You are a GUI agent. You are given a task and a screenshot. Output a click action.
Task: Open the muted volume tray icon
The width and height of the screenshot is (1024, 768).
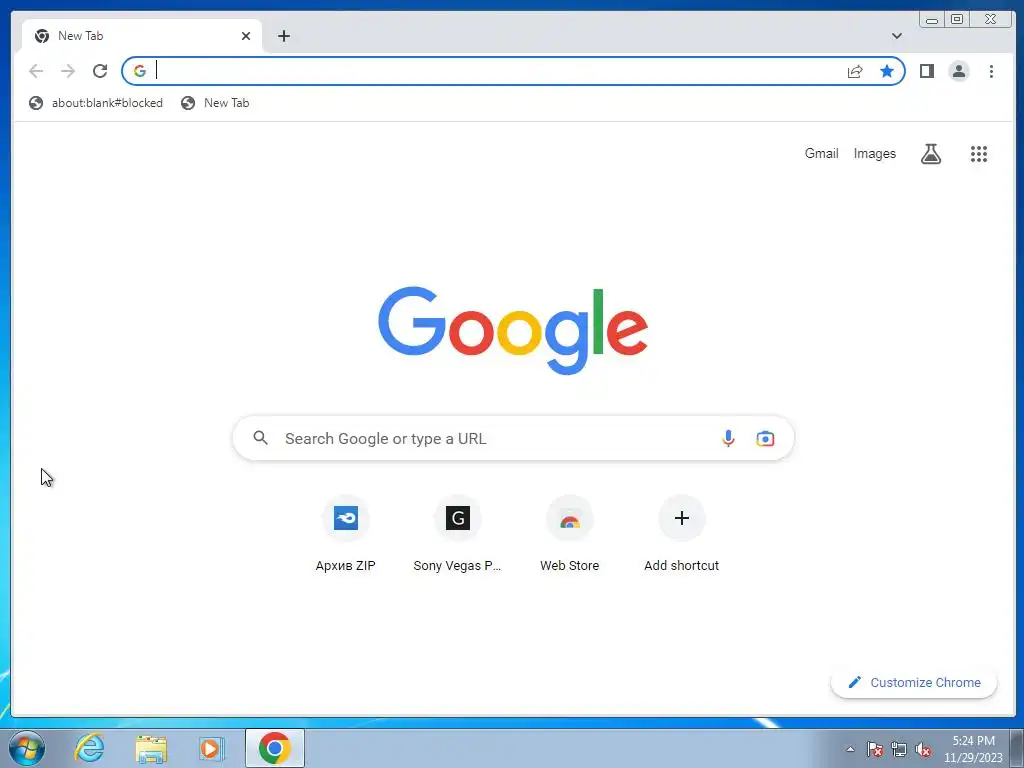(x=923, y=749)
